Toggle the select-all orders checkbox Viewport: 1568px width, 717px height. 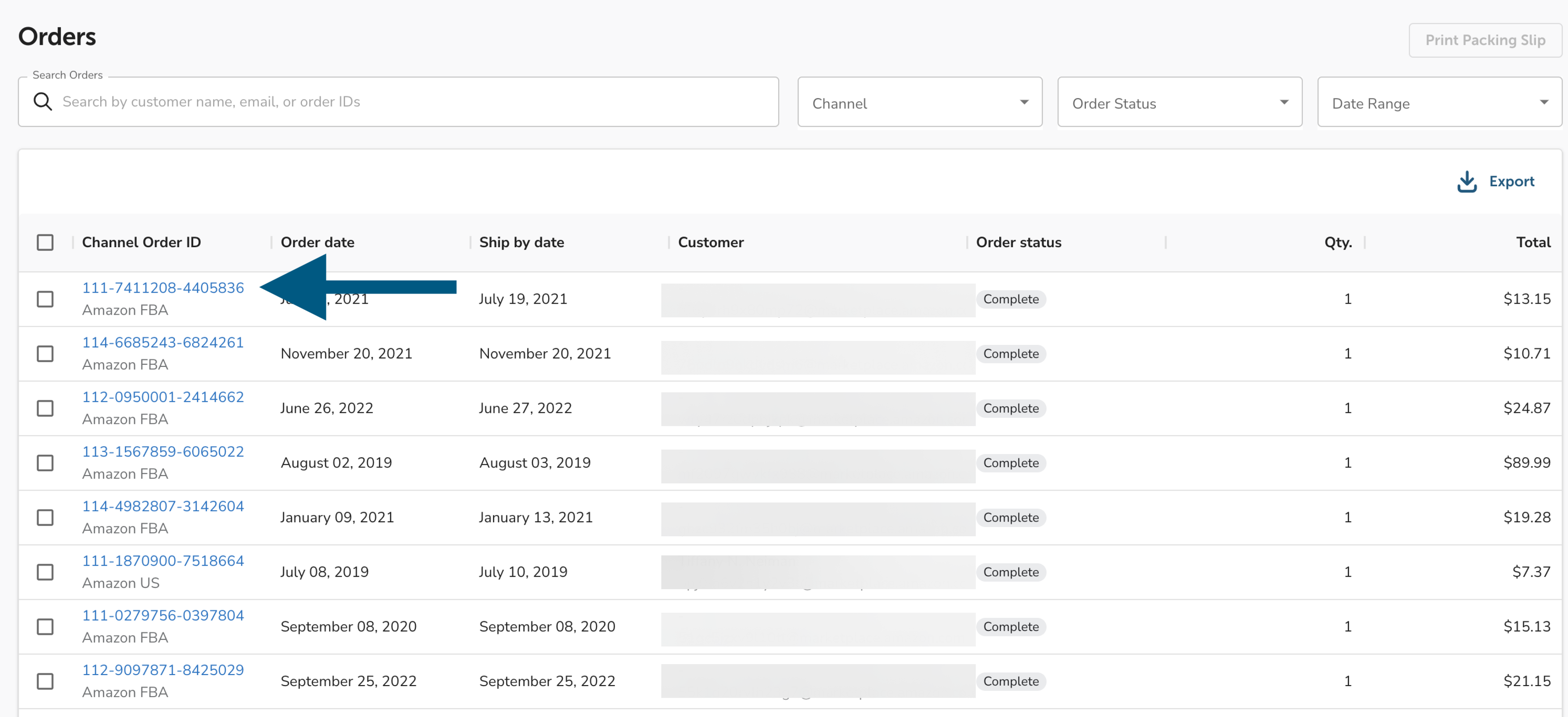(45, 242)
